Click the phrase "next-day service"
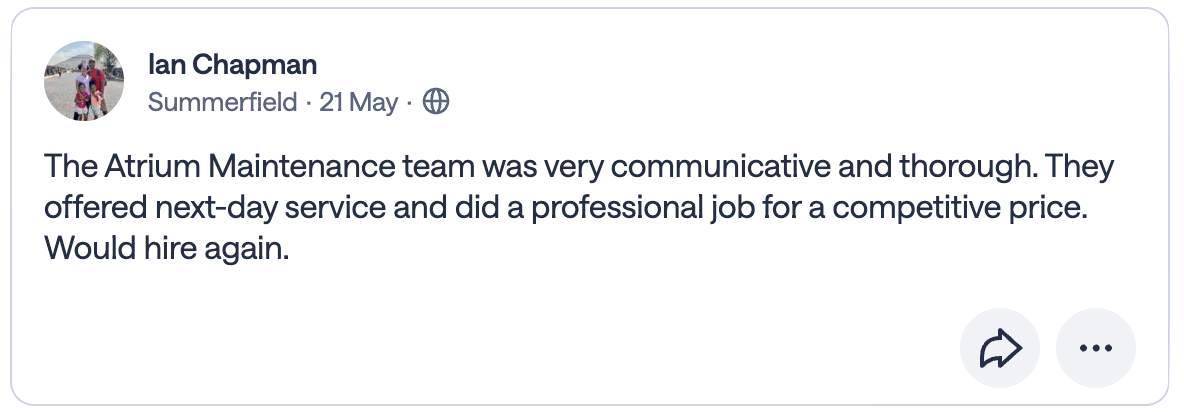 pos(271,208)
